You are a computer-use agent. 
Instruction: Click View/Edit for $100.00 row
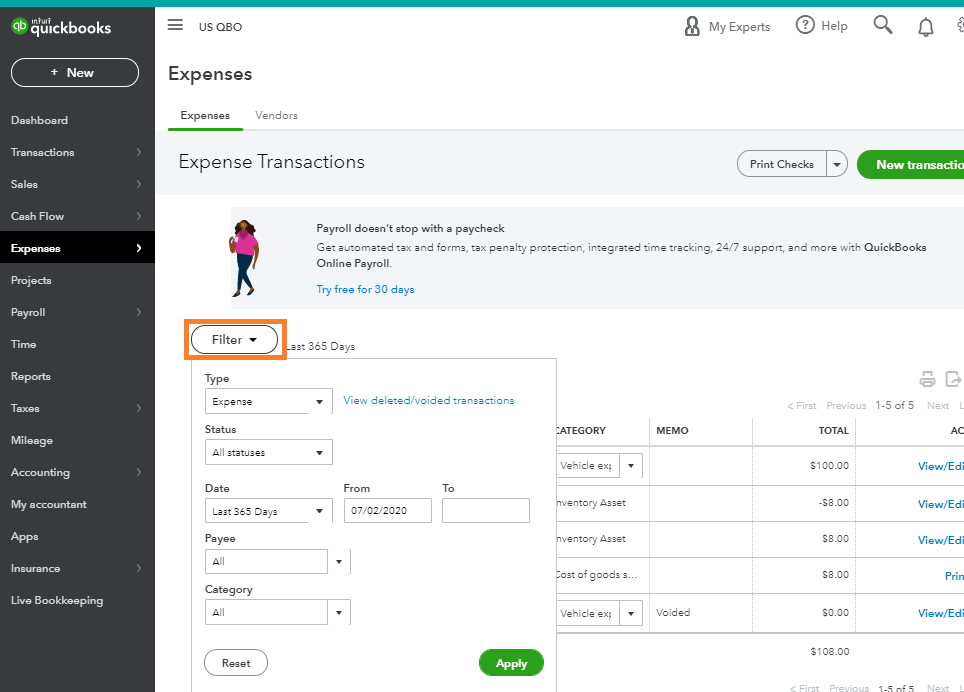point(941,466)
